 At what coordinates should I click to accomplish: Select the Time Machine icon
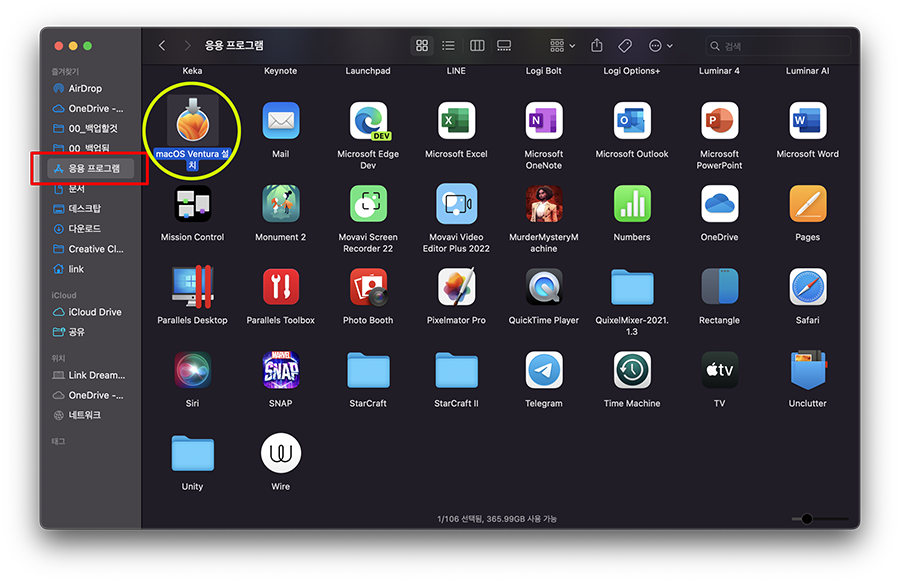point(632,370)
